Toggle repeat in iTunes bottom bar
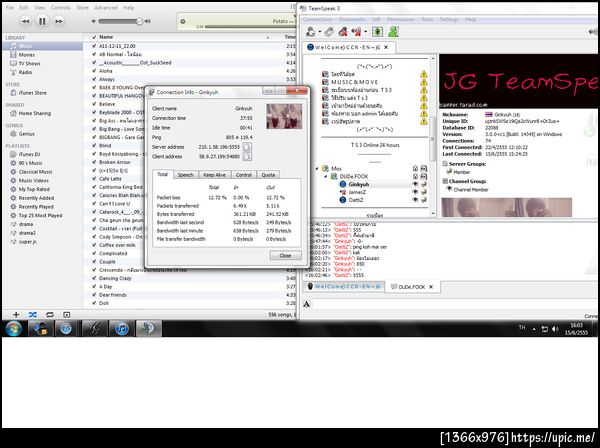The width and height of the screenshot is (600, 448). pos(50,314)
